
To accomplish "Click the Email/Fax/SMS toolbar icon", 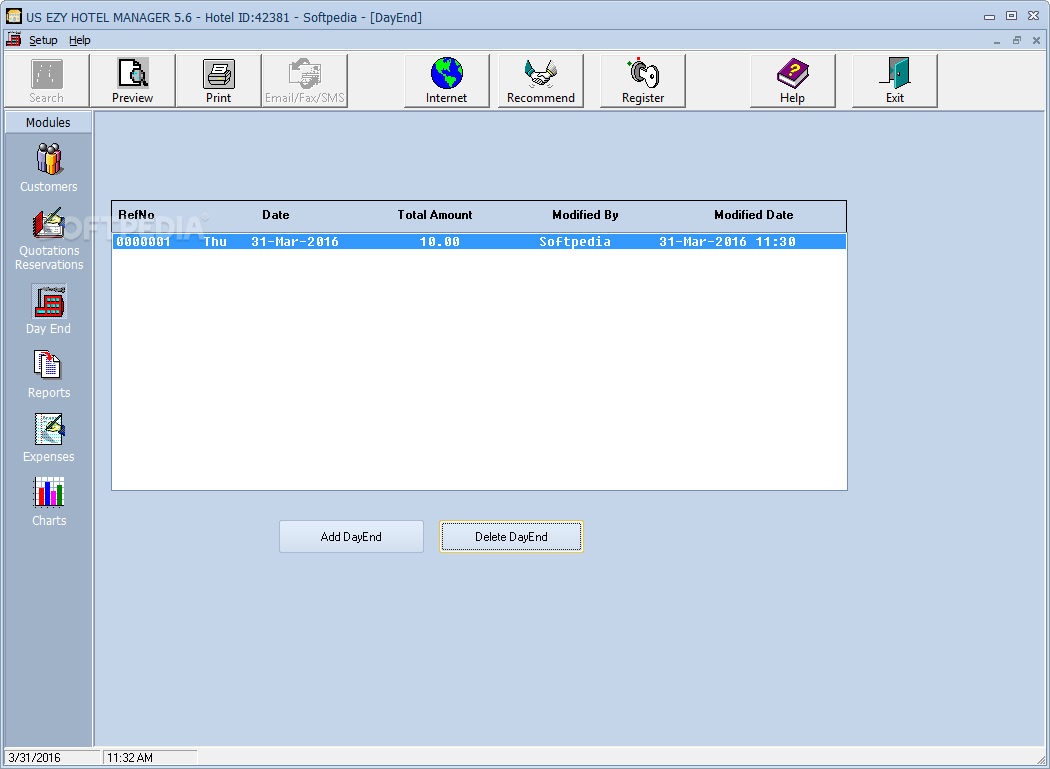I will click(305, 80).
